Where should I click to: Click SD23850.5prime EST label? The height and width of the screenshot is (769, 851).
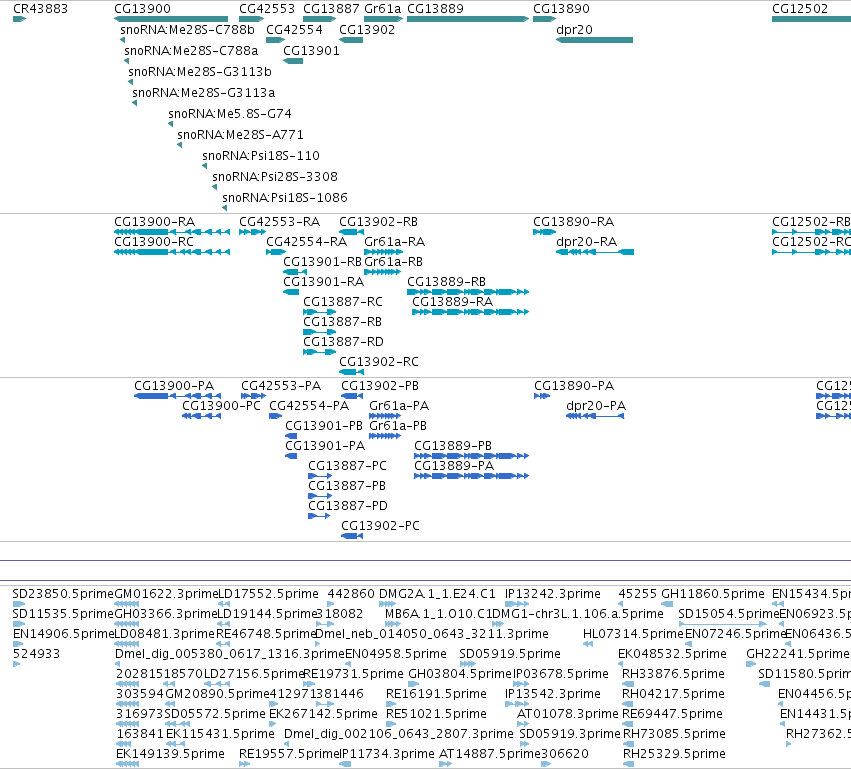(x=63, y=594)
